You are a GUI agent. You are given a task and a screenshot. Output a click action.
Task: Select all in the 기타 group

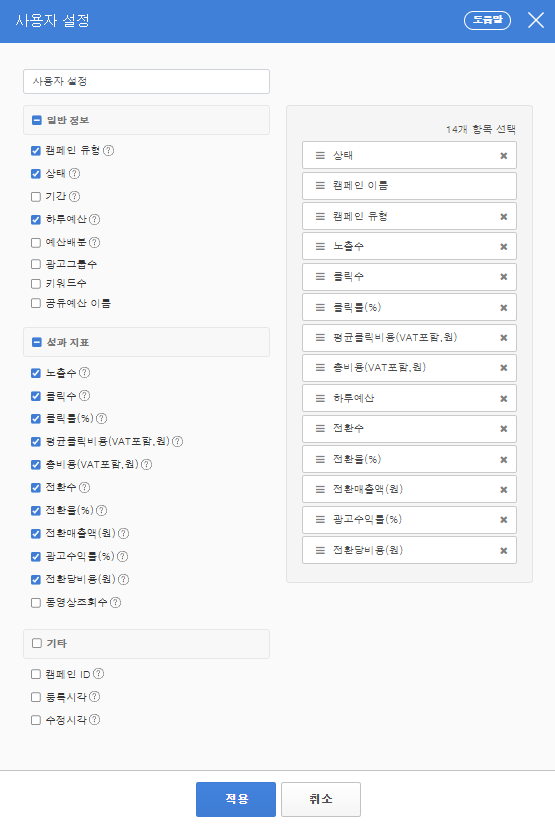click(x=37, y=643)
